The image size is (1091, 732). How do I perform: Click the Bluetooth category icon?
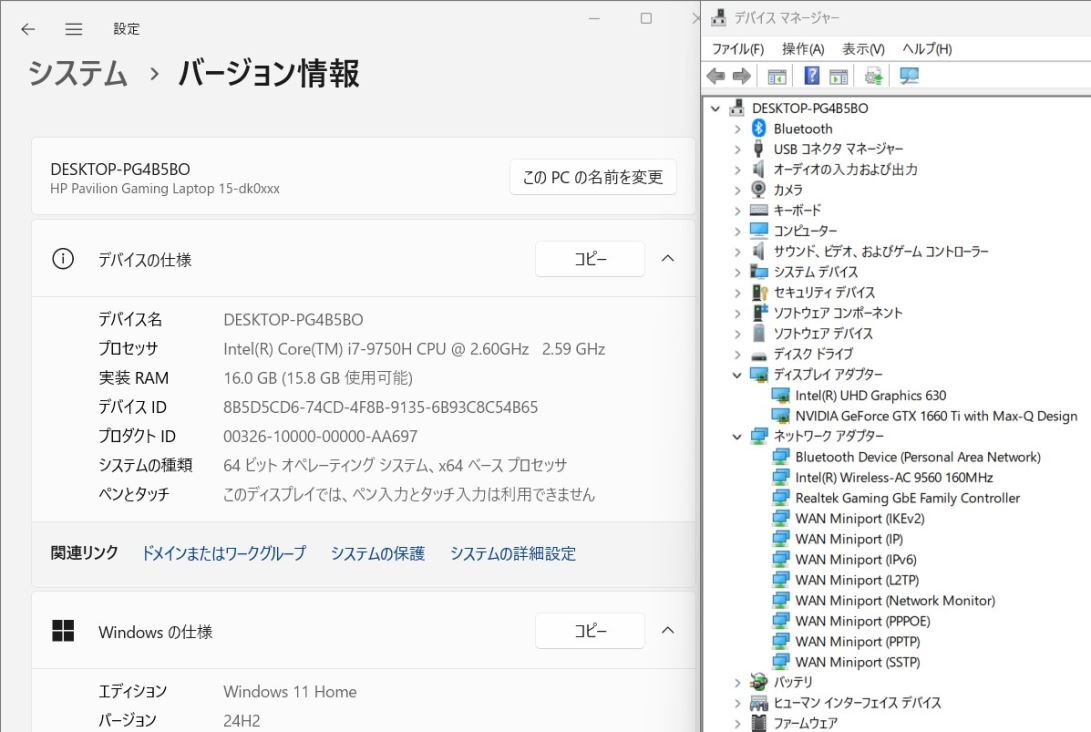(759, 128)
